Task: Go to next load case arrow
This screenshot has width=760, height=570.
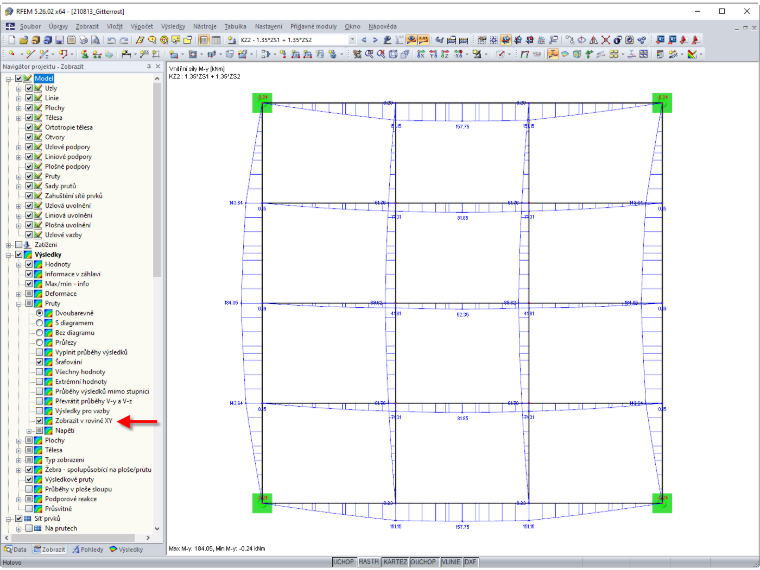Action: tap(375, 40)
